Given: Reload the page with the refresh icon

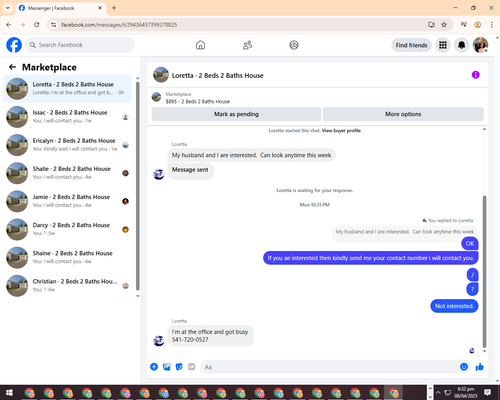Looking at the screenshot, I should (37, 25).
